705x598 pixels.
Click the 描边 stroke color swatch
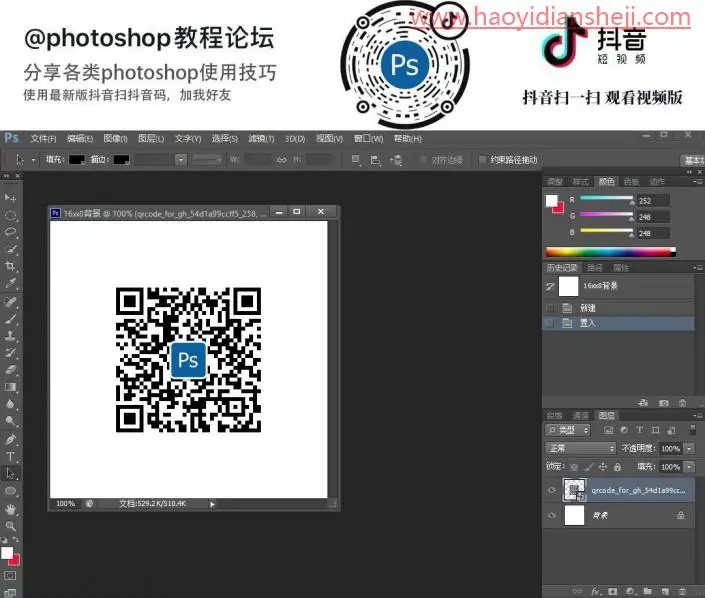tap(121, 160)
